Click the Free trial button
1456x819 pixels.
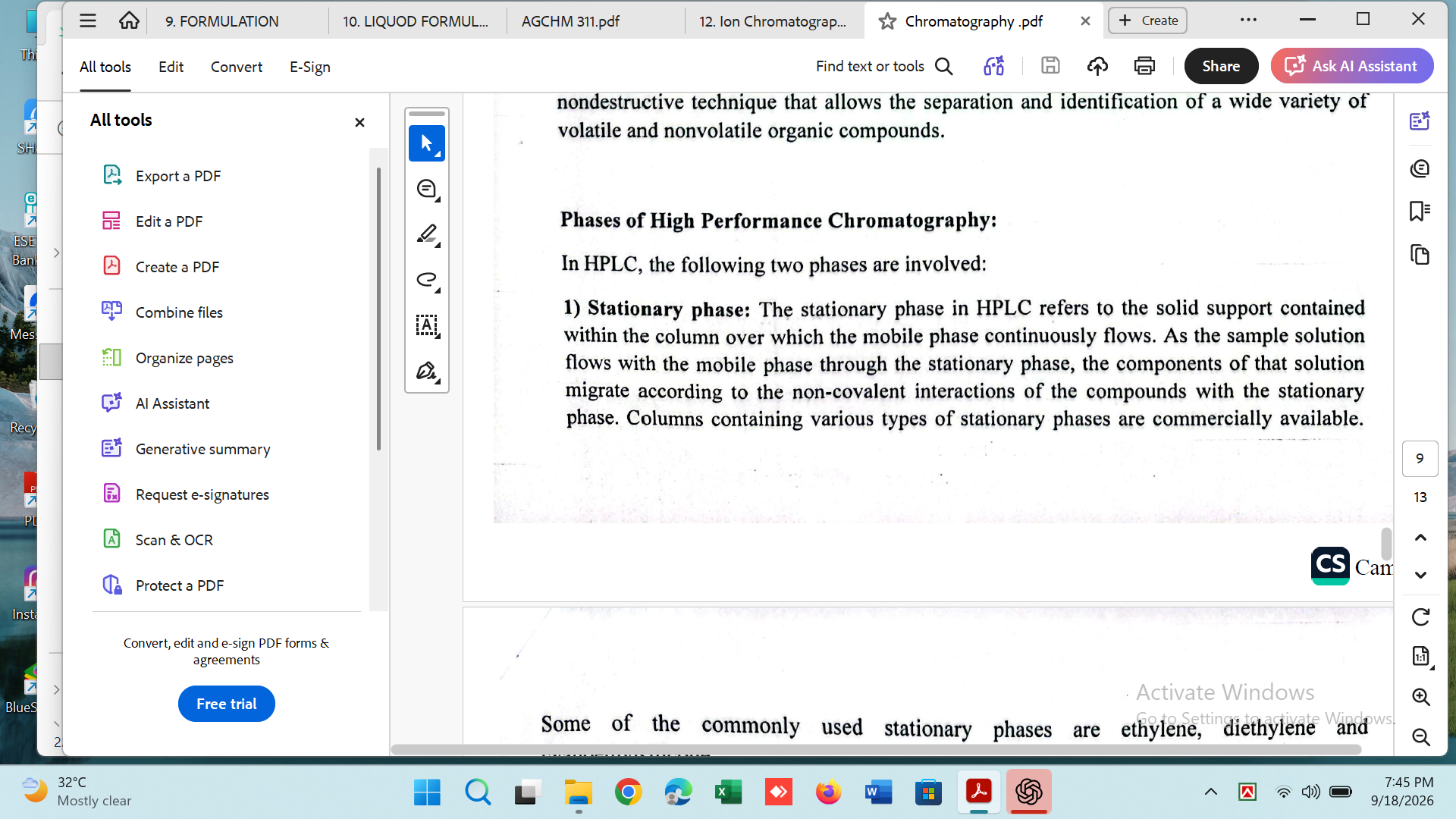pyautogui.click(x=226, y=704)
